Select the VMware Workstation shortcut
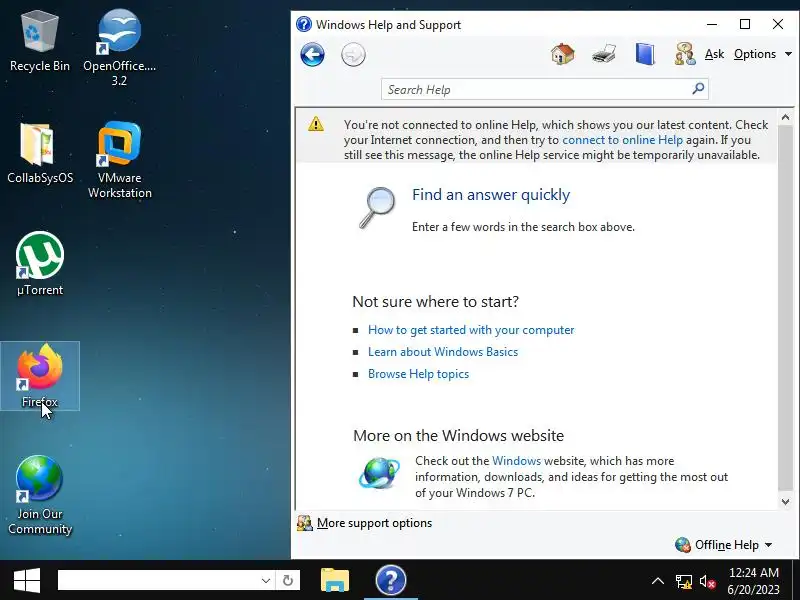This screenshot has height=600, width=800. (x=119, y=160)
